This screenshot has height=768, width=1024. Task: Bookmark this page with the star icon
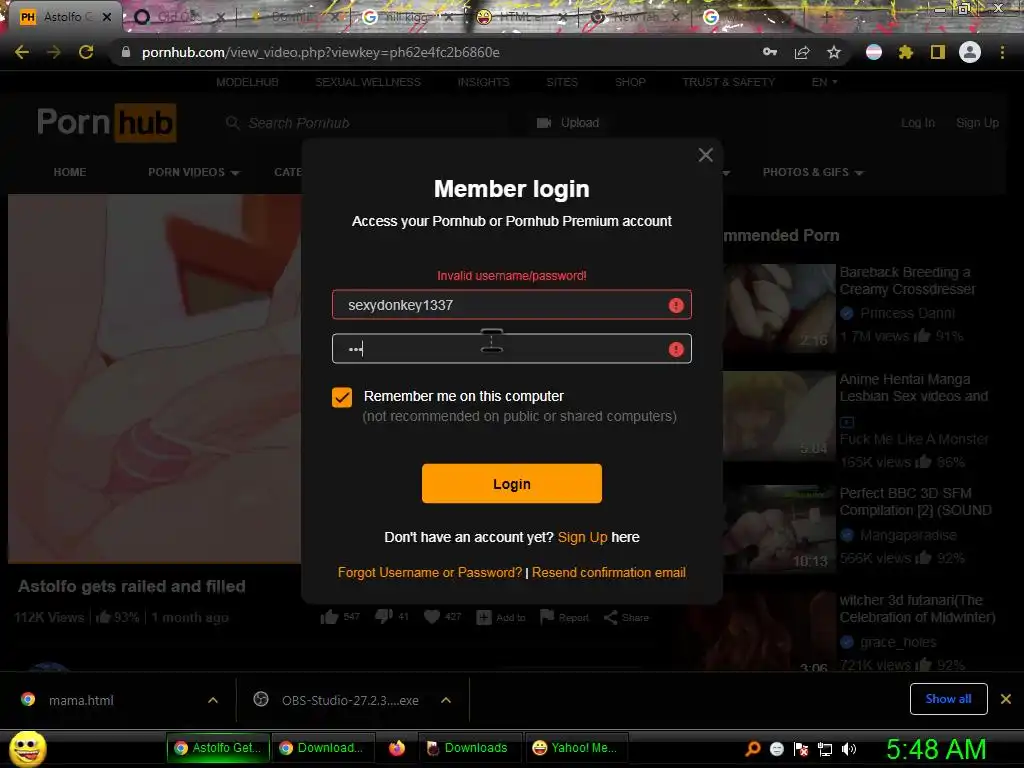click(834, 52)
